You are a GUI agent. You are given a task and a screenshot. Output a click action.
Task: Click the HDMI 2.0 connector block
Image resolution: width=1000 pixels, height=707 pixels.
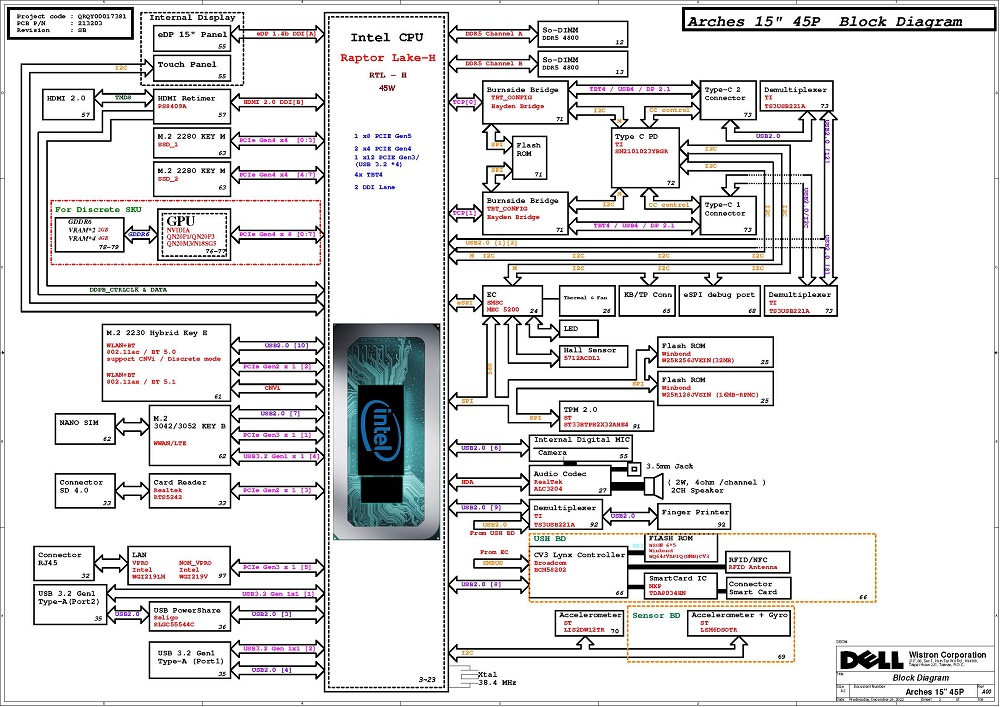click(69, 105)
